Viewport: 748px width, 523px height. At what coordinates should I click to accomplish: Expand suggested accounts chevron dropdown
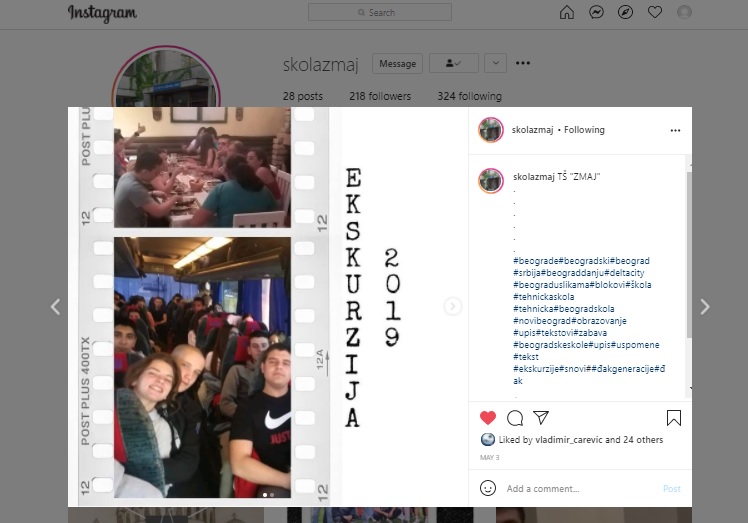[x=496, y=63]
